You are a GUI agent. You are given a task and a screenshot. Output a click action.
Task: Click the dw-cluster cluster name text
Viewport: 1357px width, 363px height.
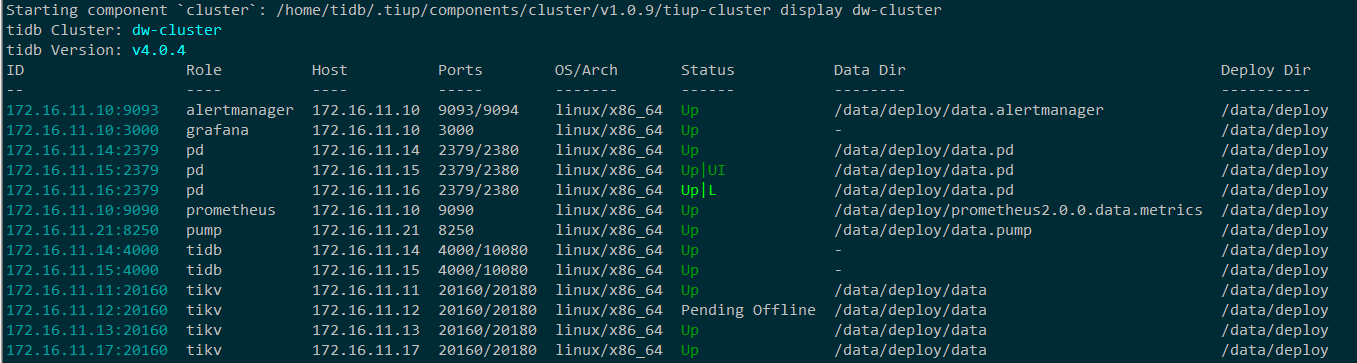pos(177,30)
